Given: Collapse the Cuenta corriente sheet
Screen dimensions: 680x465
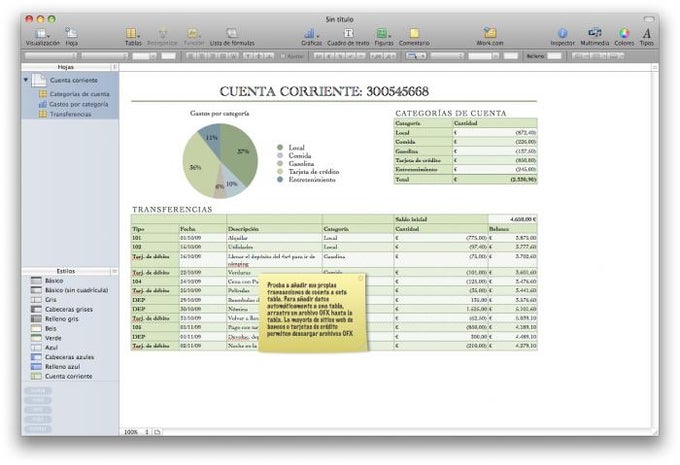Looking at the screenshot, I should tap(26, 80).
